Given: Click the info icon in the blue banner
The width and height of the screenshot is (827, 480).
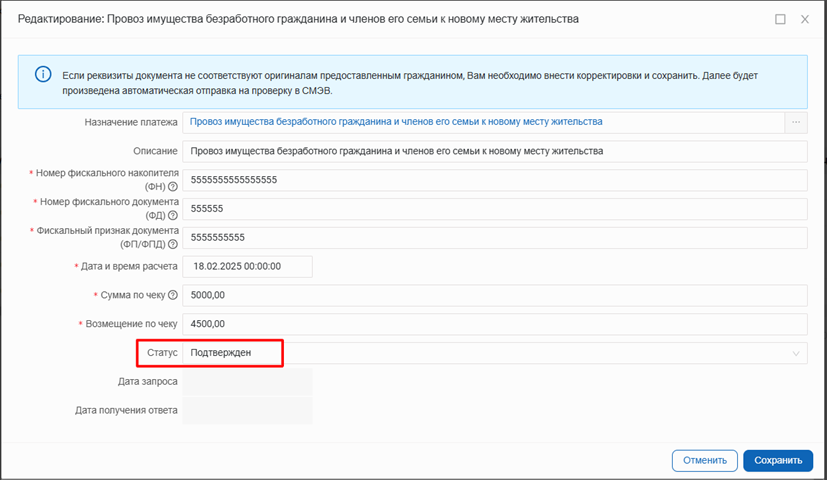Looking at the screenshot, I should tap(43, 75).
